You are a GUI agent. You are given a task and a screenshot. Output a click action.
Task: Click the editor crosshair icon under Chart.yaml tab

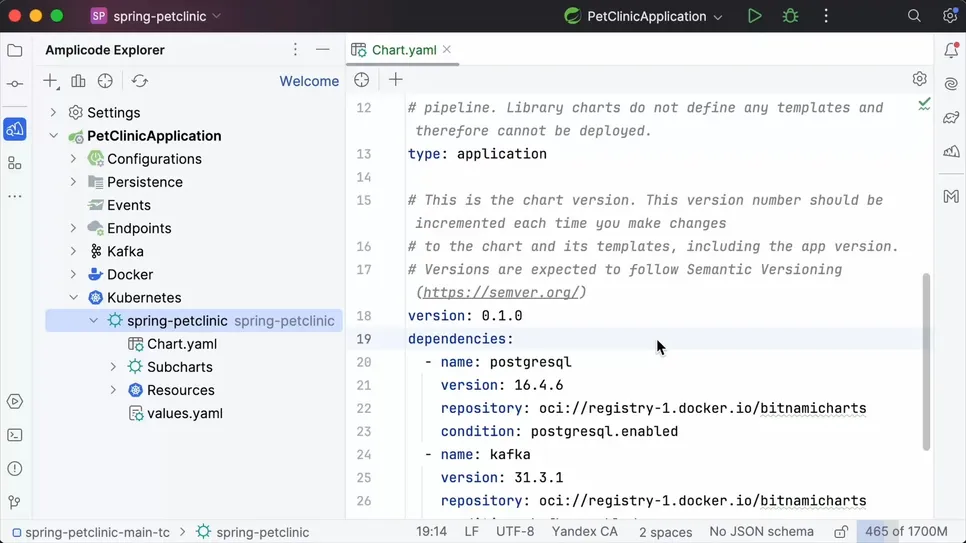(362, 80)
